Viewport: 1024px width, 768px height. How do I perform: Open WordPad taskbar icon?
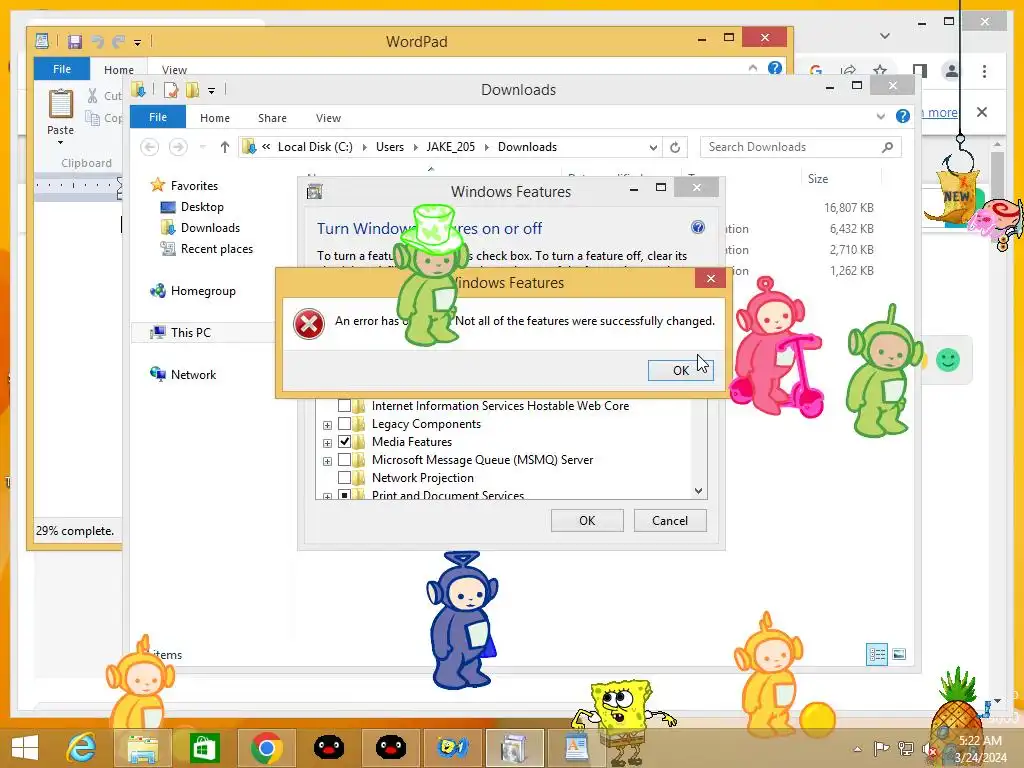576,748
